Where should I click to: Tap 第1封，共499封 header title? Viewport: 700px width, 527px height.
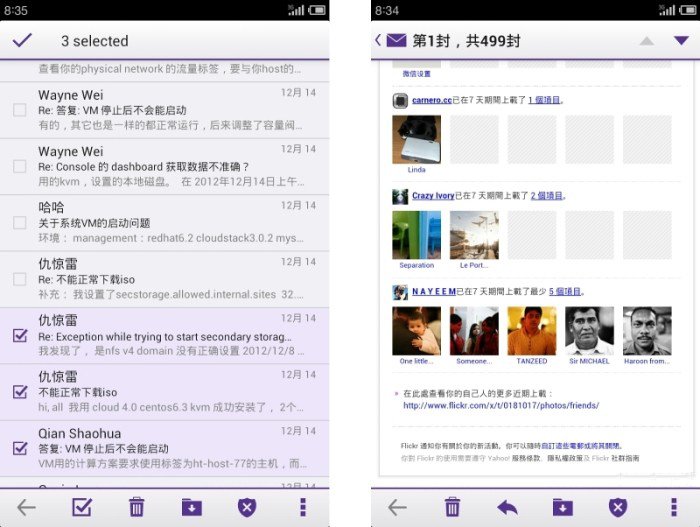tap(466, 41)
